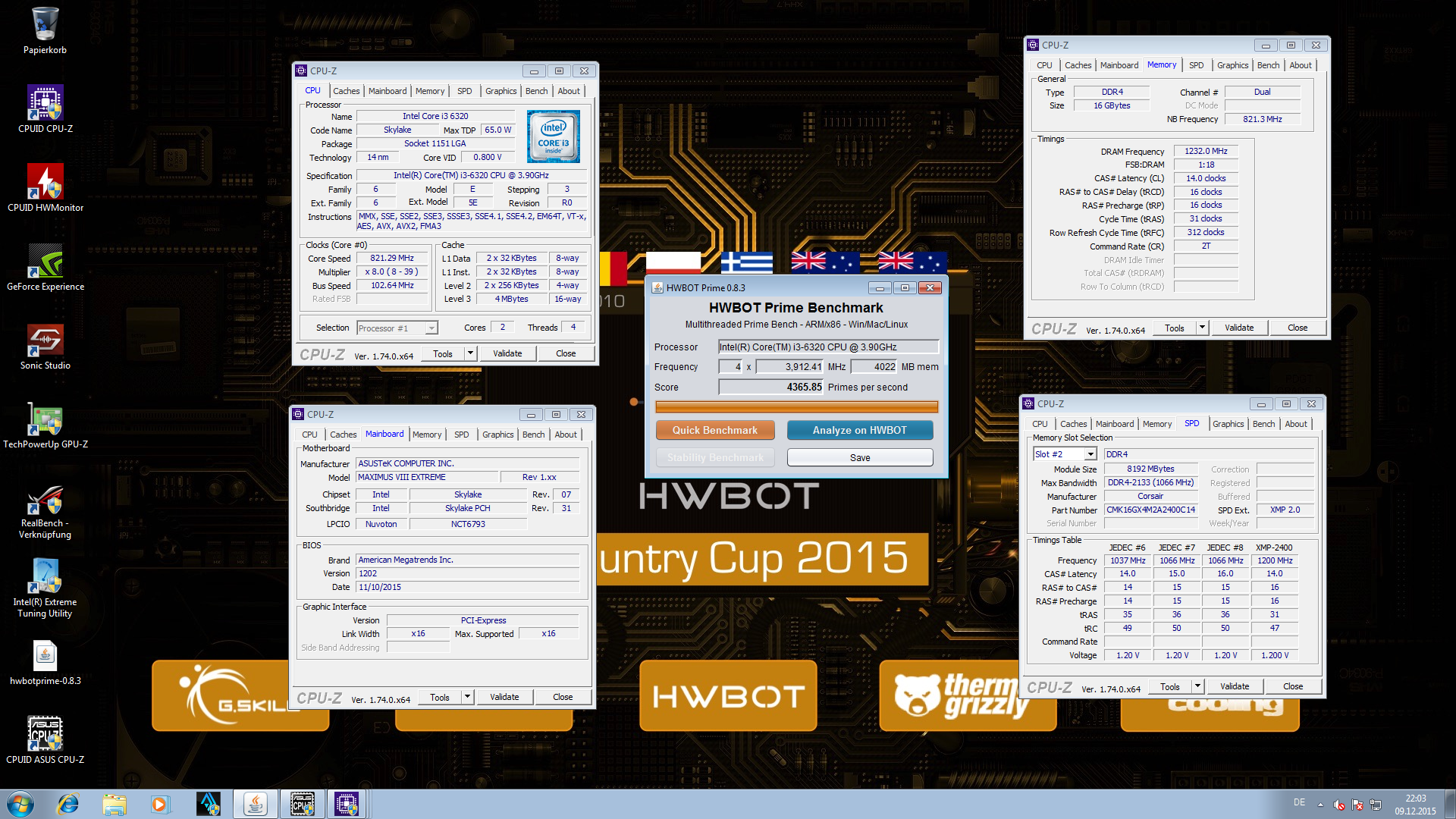Click the Corsair manufacturer value
This screenshot has width=1456, height=819.
pos(1150,497)
